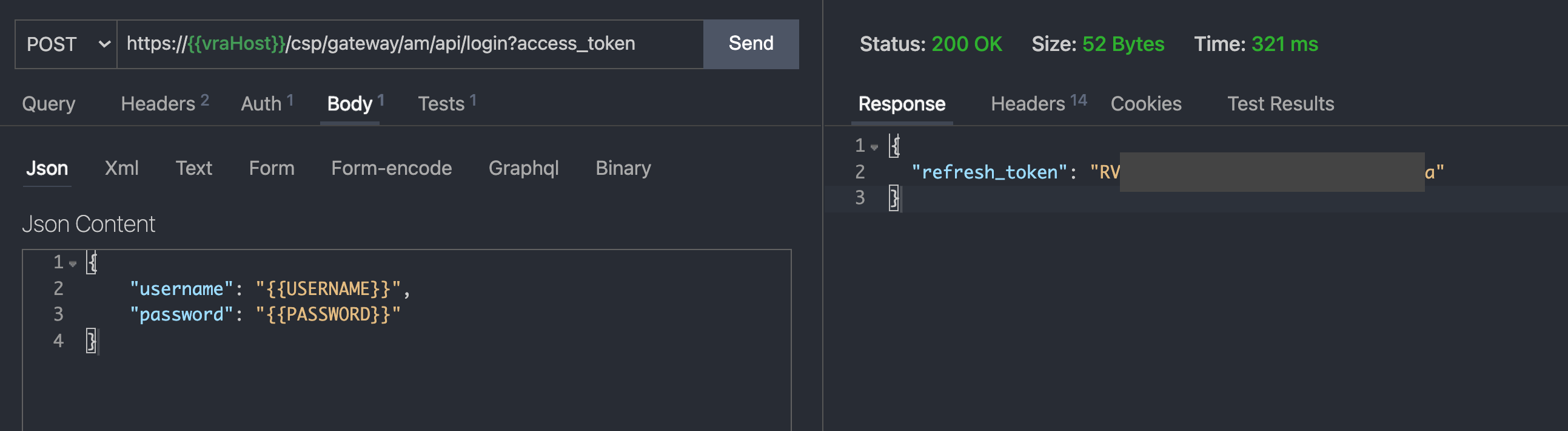Select the Binary body type
Image resolution: width=1568 pixels, height=431 pixels.
623,168
